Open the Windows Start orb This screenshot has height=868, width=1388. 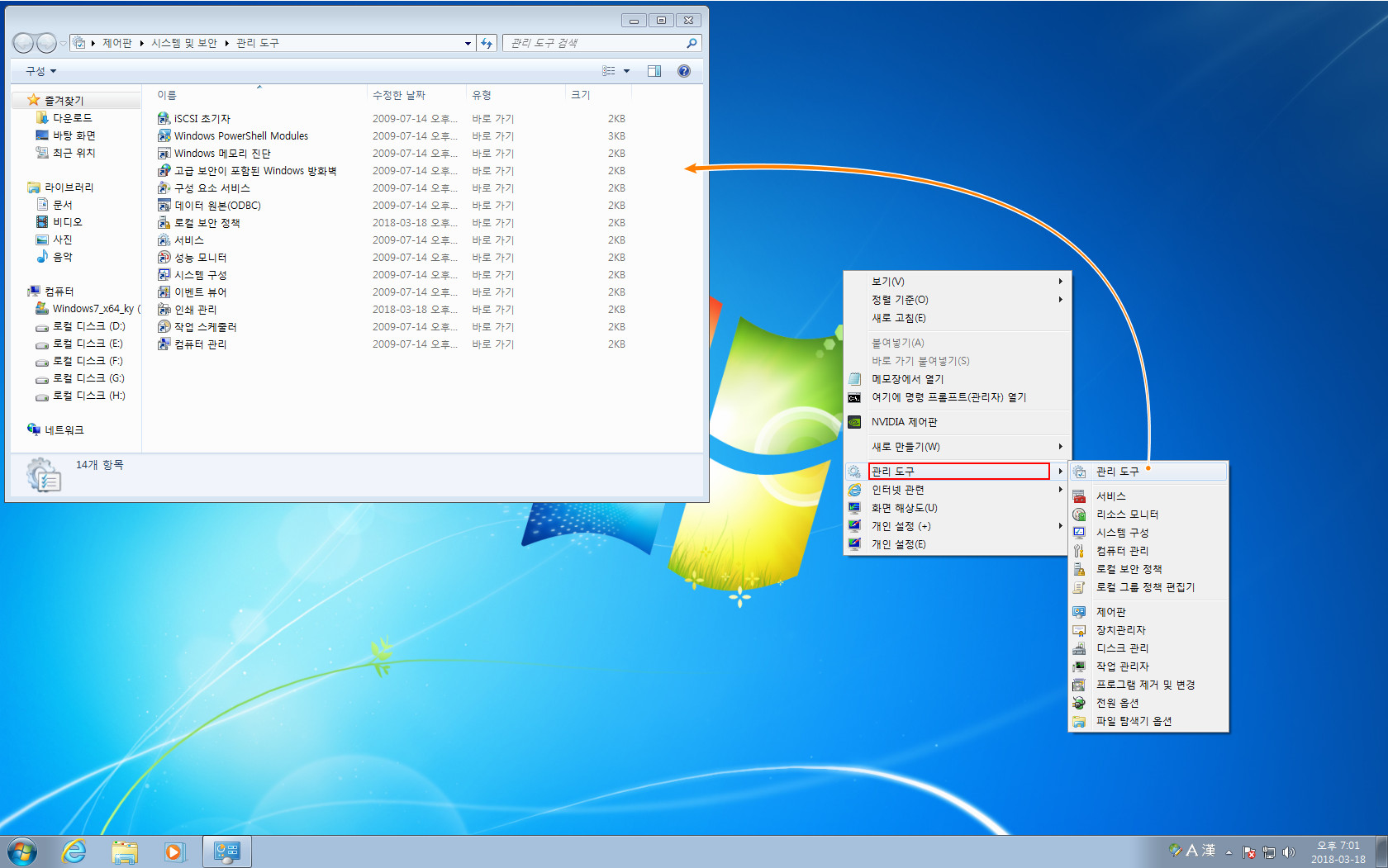(22, 851)
